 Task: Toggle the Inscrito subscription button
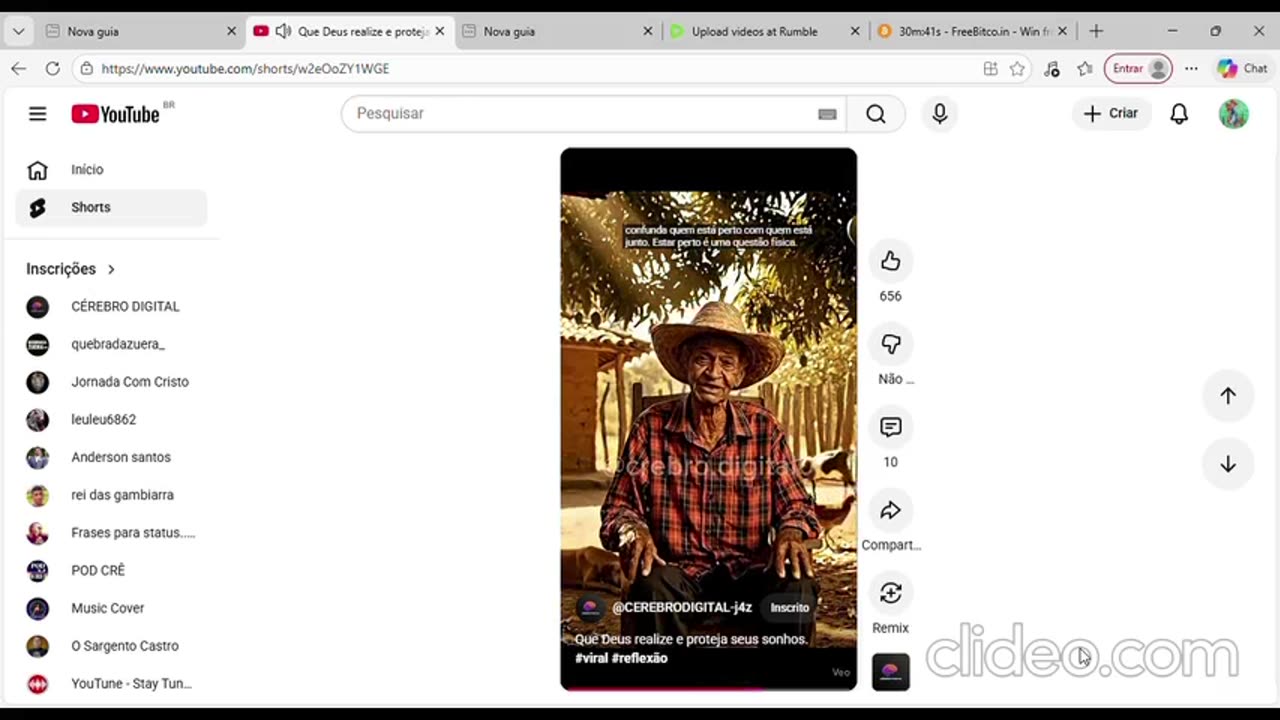tap(789, 608)
